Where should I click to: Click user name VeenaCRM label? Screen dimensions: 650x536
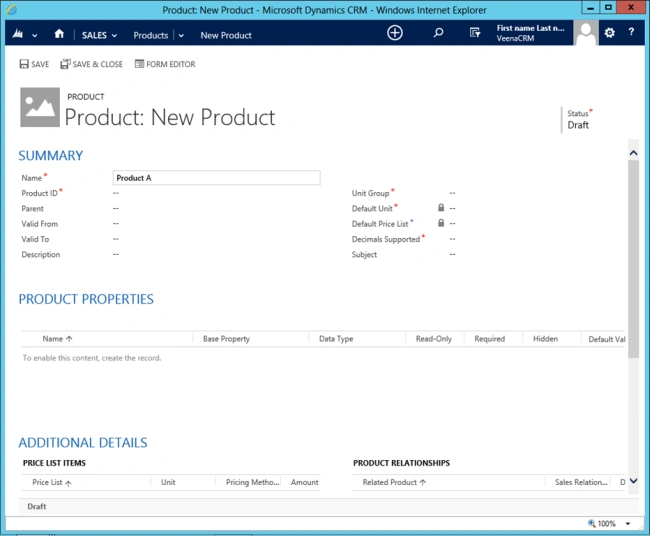[515, 38]
